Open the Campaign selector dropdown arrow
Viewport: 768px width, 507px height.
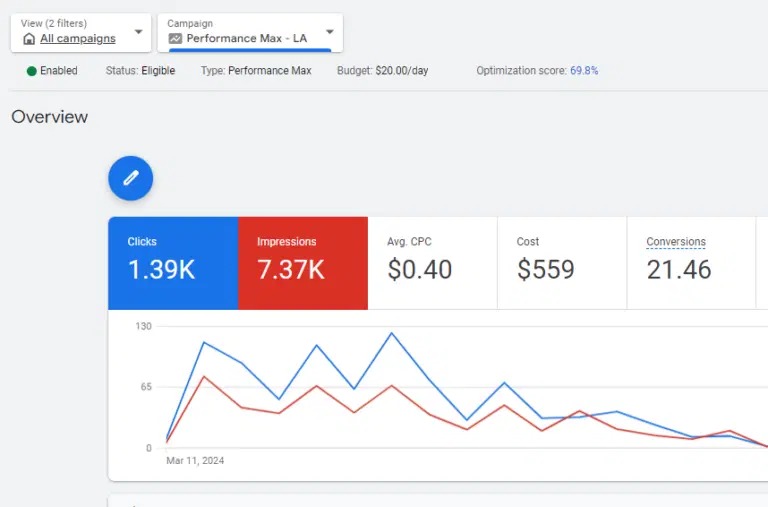coord(329,32)
